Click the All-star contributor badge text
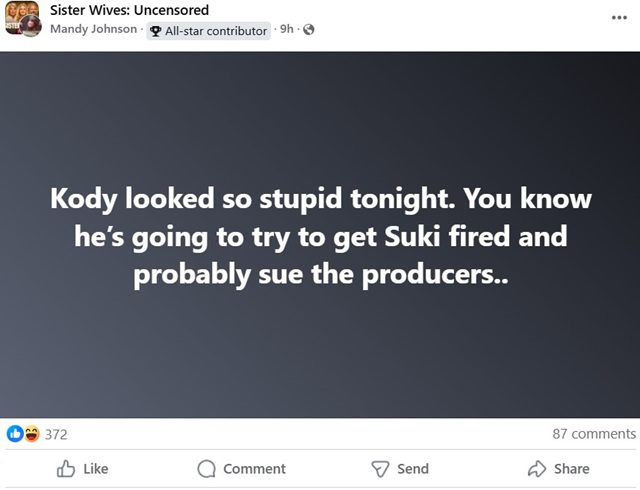Viewport: 640px width, 490px height. [x=216, y=31]
